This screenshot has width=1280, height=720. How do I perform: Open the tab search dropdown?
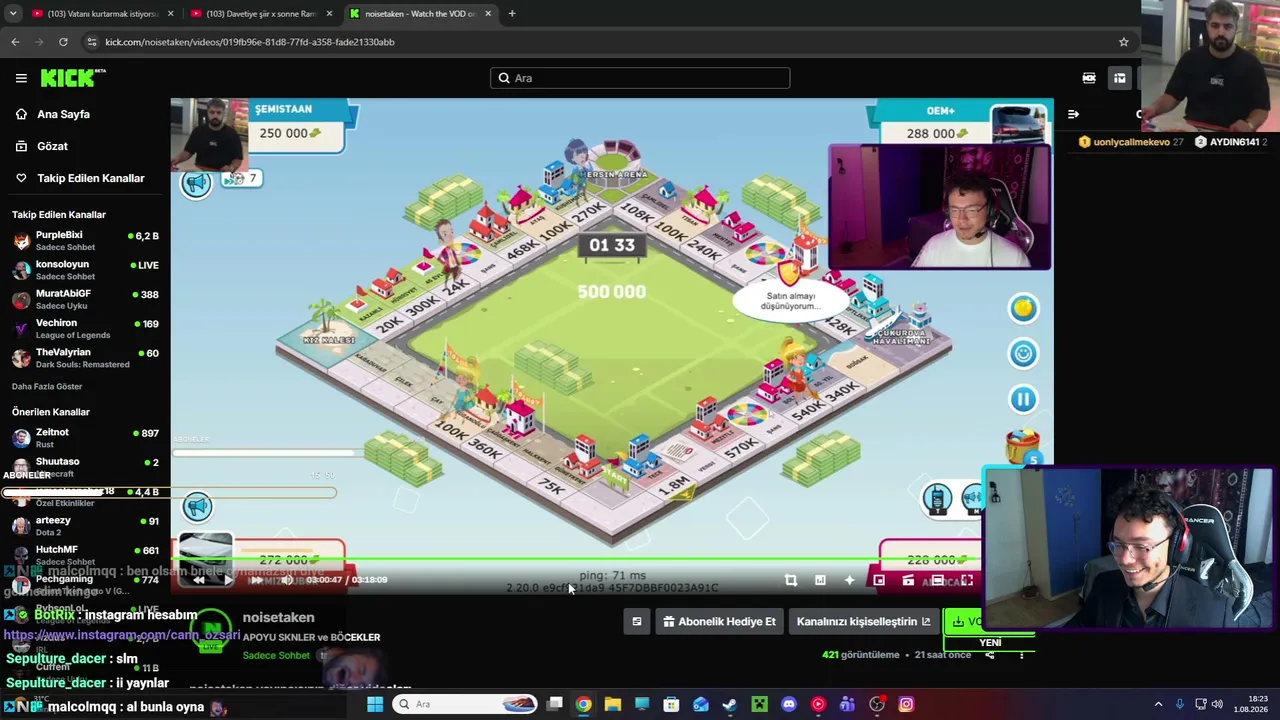point(12,14)
